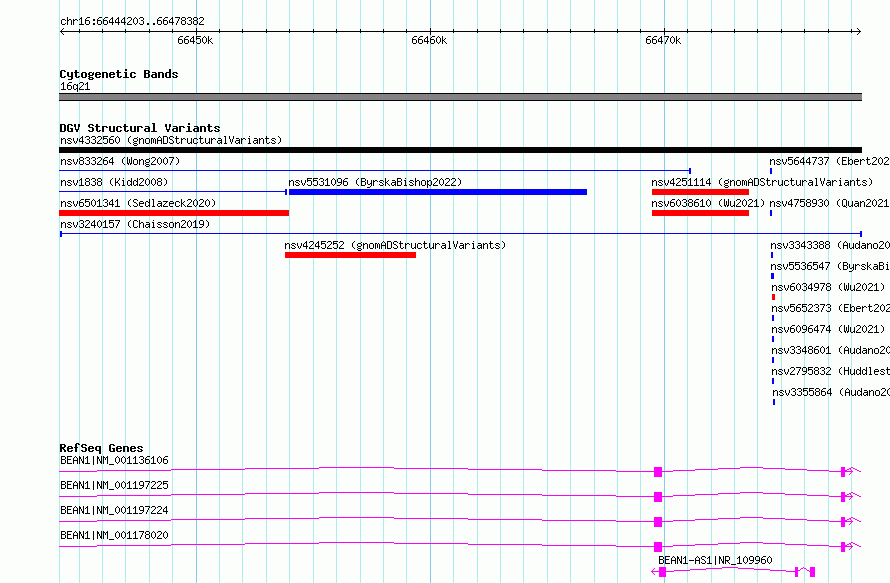Open the nsv4251114 (gnomADStructuralVariants) label
This screenshot has height=583, width=890.
[x=762, y=182]
